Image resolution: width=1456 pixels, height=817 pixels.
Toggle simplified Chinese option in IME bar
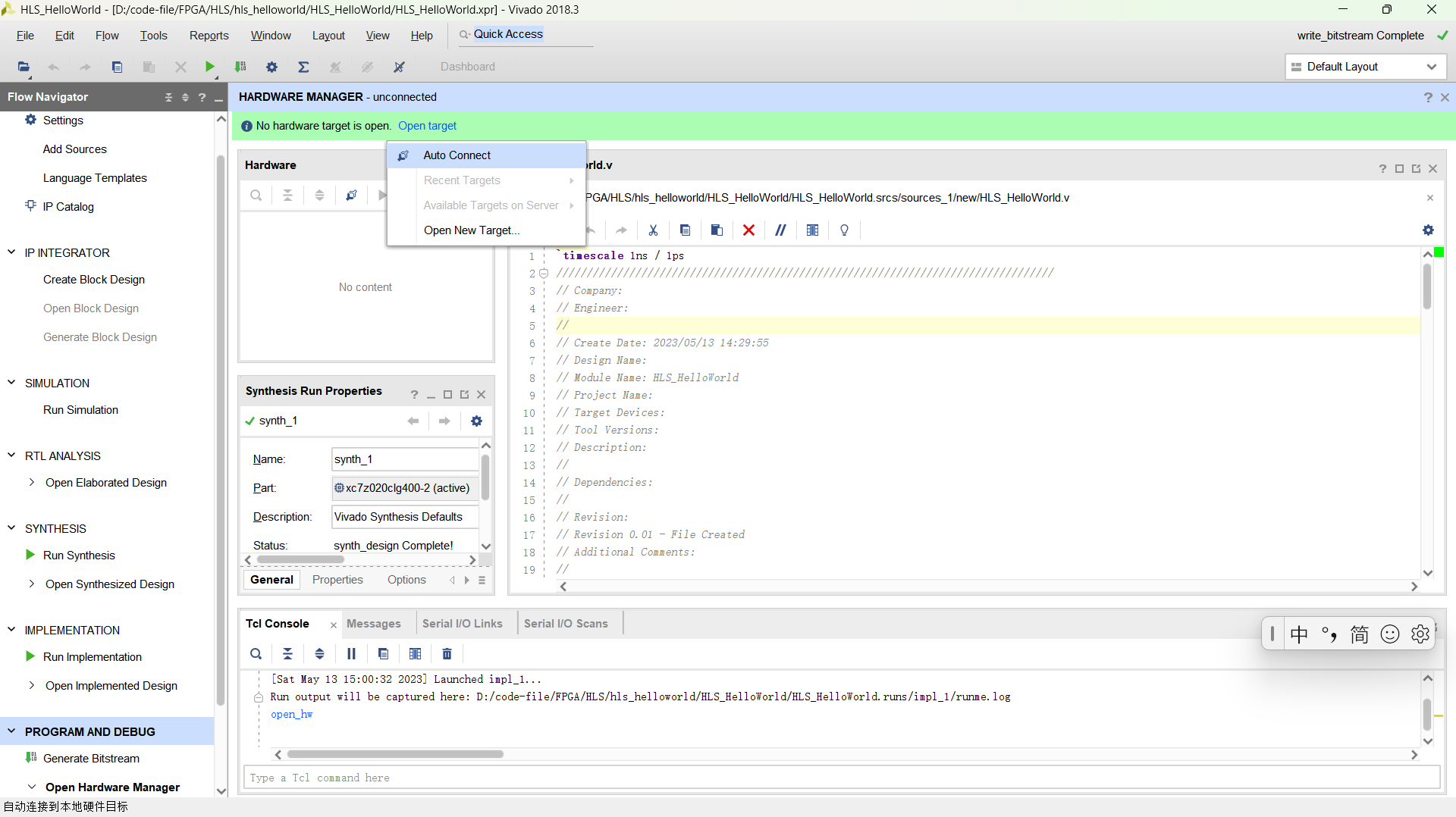1360,634
